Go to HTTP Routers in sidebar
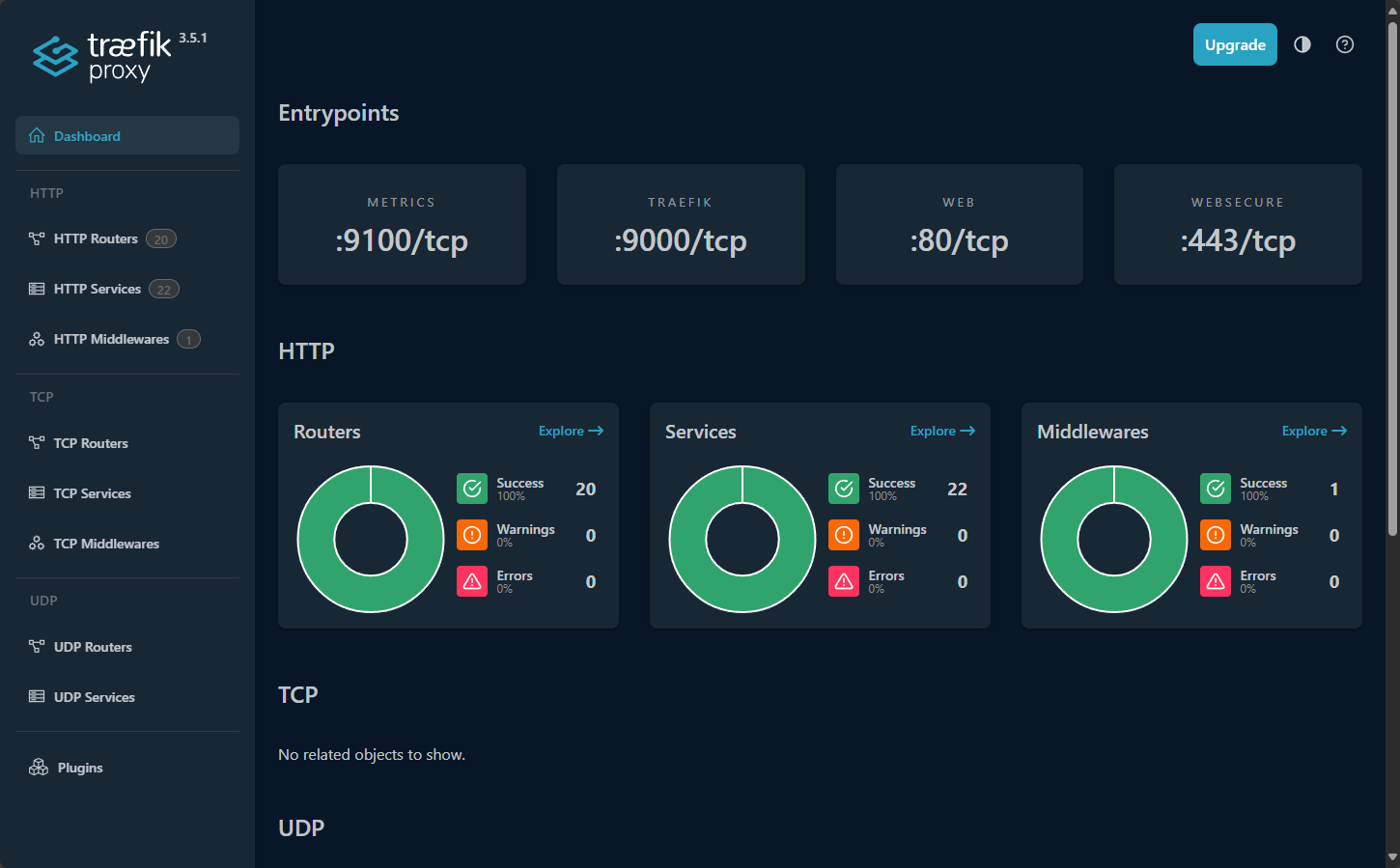The width and height of the screenshot is (1400, 868). tap(96, 238)
